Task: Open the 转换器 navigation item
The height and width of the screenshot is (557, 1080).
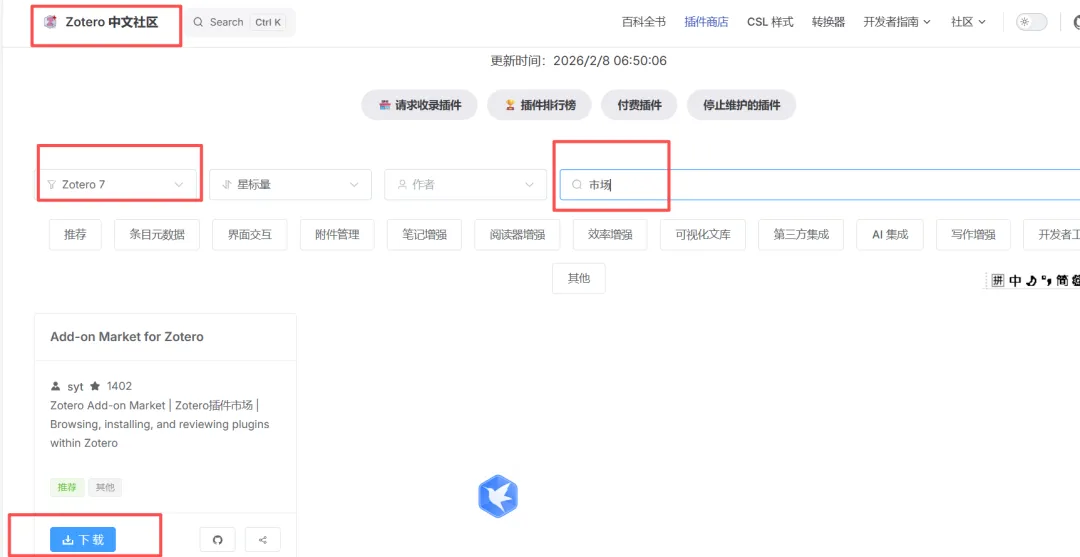Action: click(x=828, y=22)
